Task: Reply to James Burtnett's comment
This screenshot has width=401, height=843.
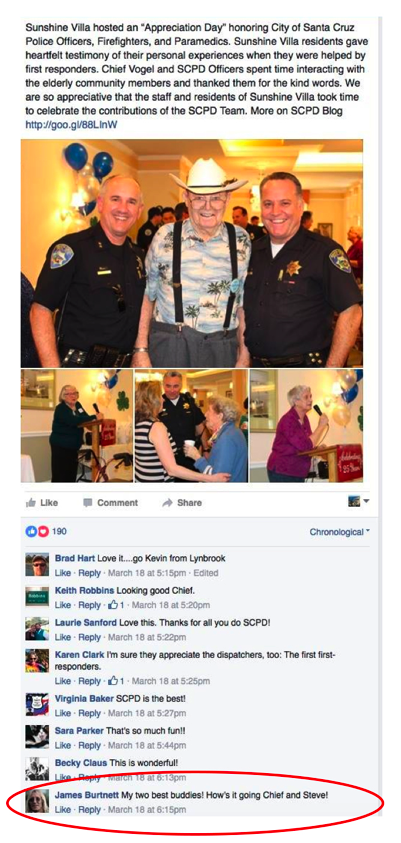Action: [x=89, y=809]
